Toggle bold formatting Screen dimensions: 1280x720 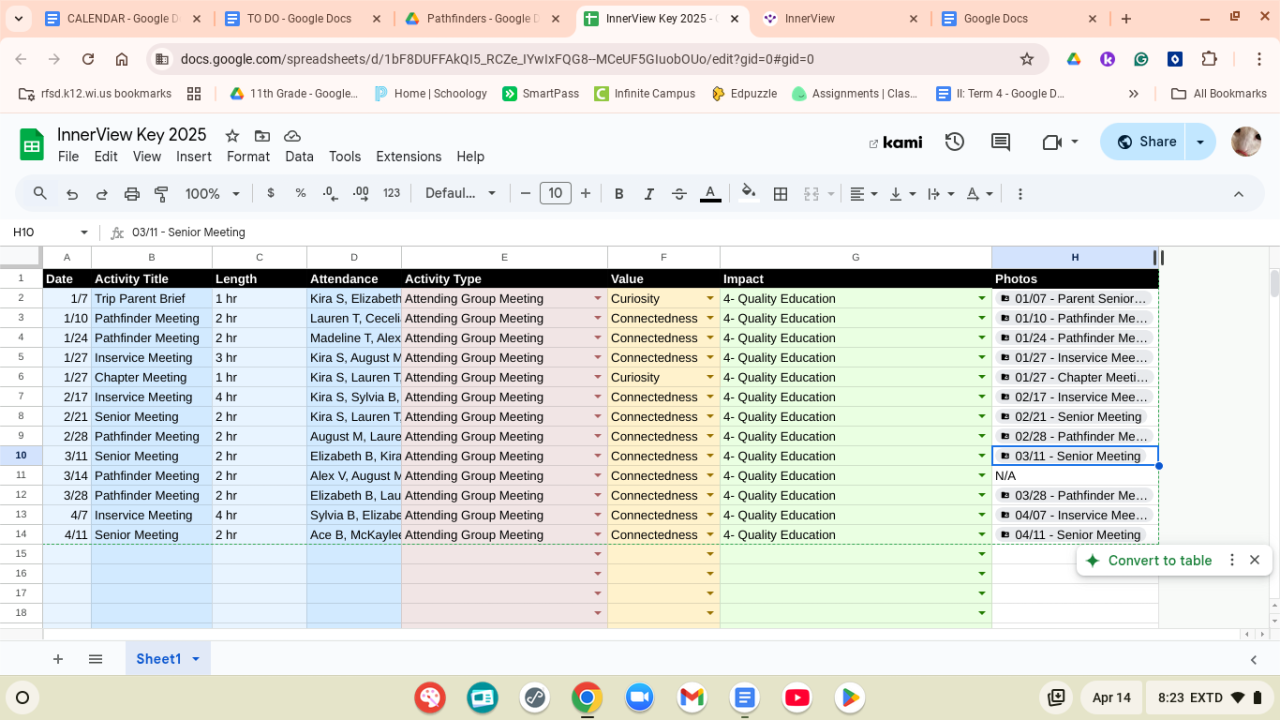click(619, 194)
